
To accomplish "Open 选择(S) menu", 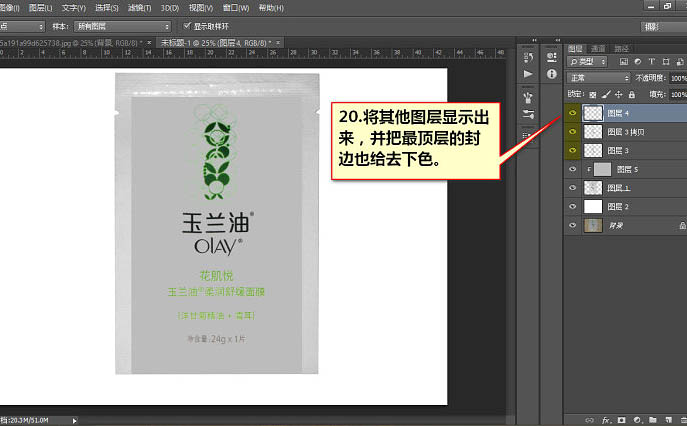I will [107, 8].
